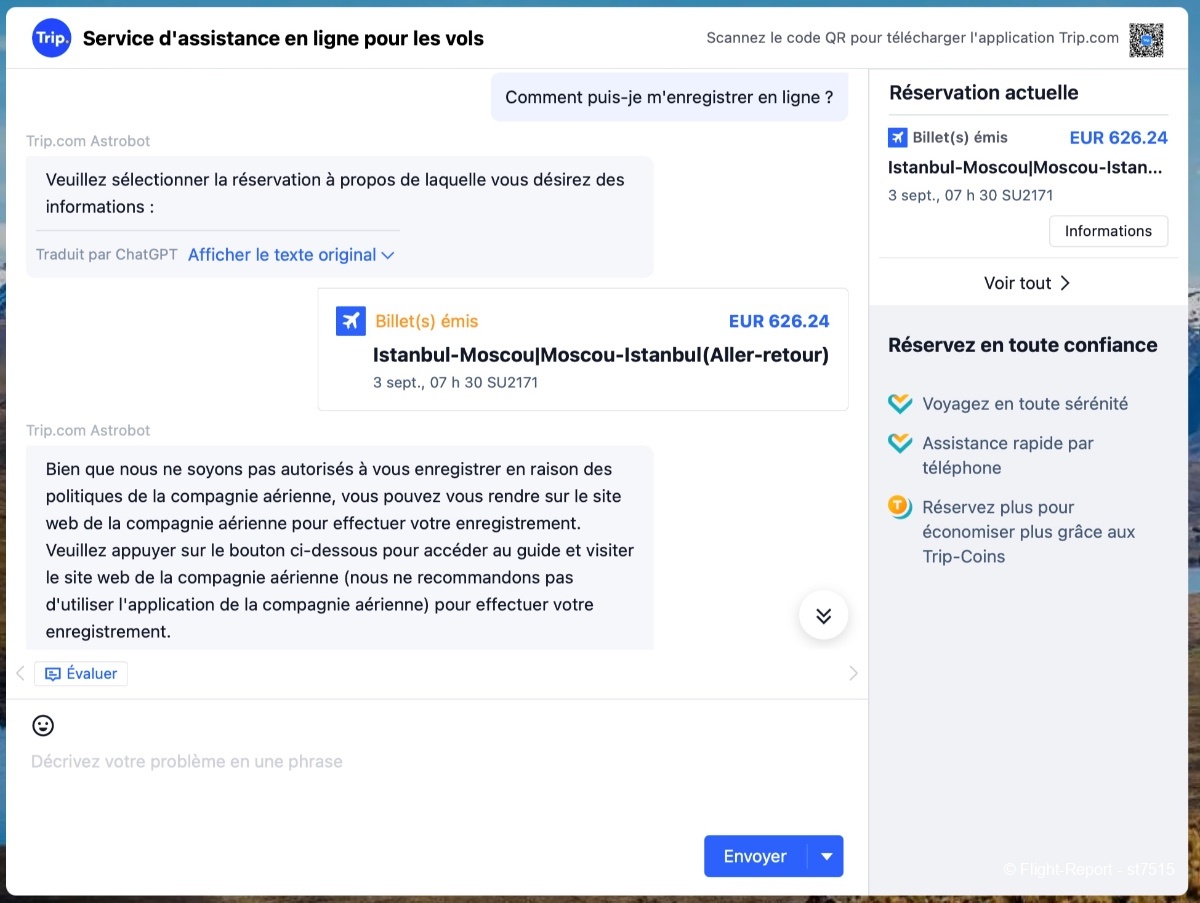Select the "Istanbul-Moscou|Moscou-Istanbul(Aller-retour)" booking card title
This screenshot has height=903, width=1200.
(601, 355)
